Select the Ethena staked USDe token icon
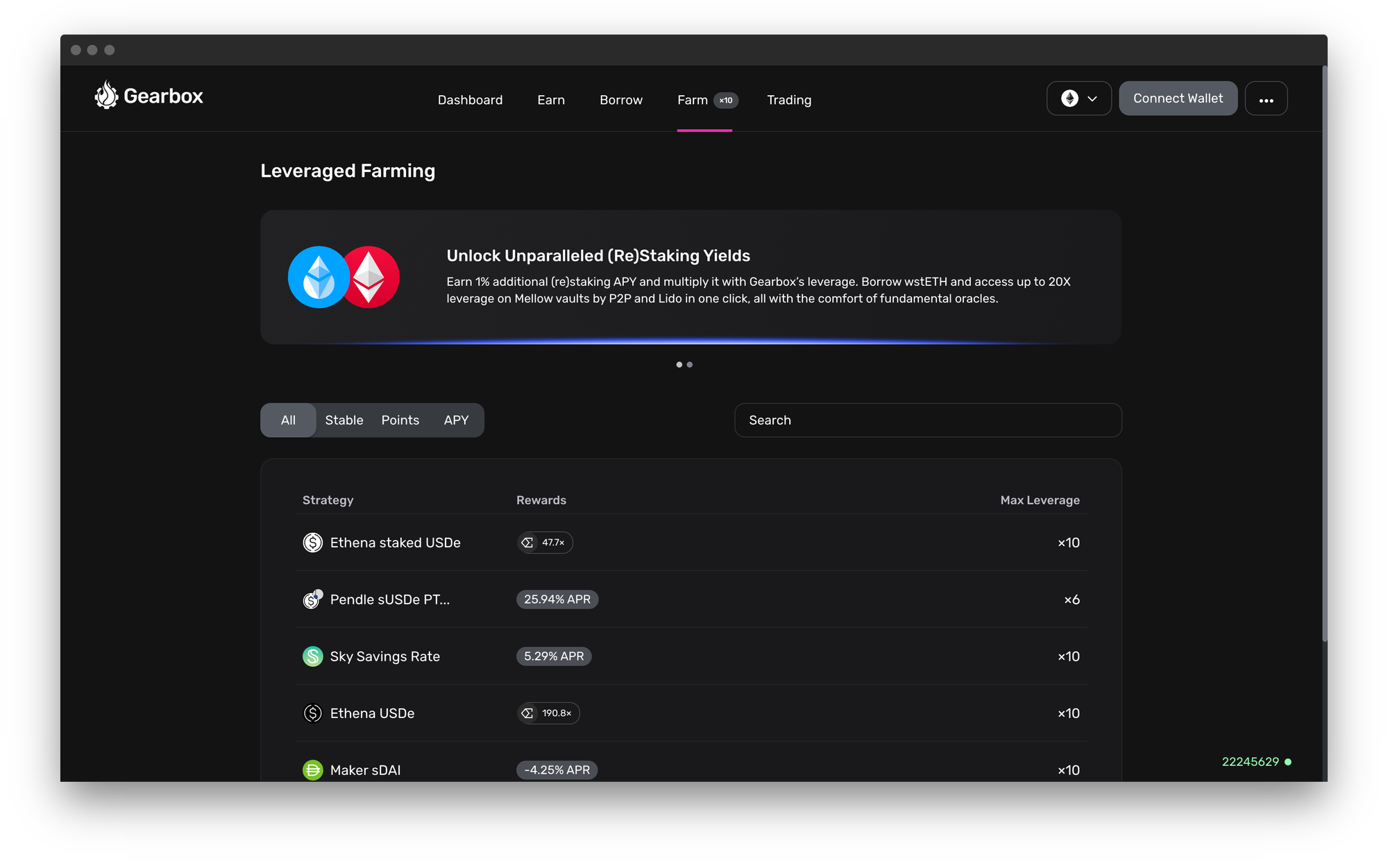1388x868 pixels. pos(312,543)
